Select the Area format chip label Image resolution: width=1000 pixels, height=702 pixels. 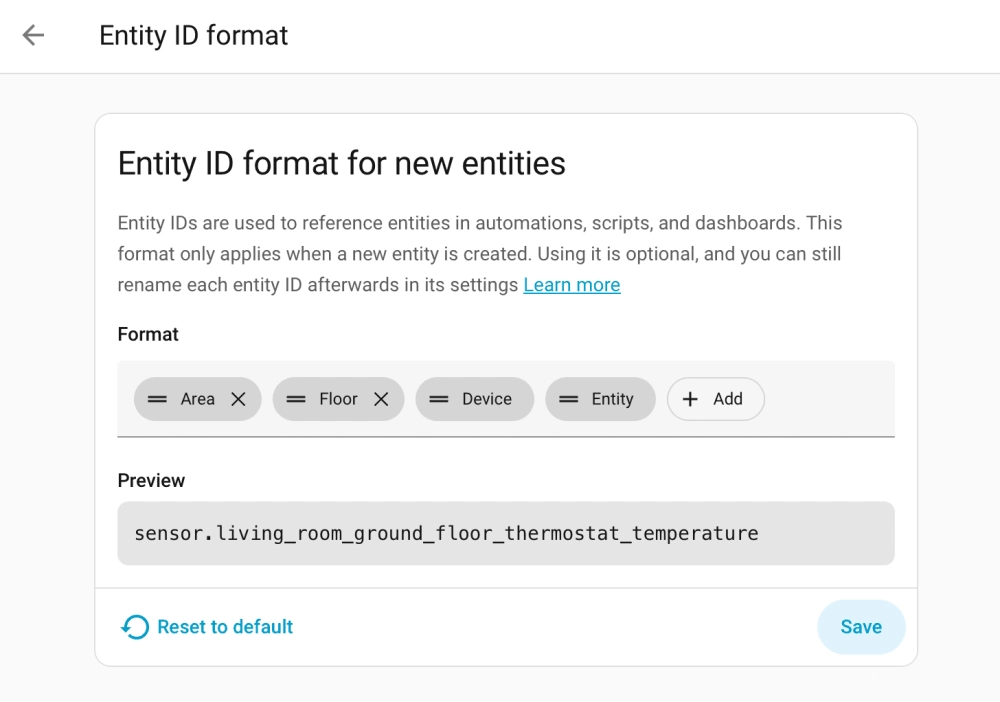point(198,399)
